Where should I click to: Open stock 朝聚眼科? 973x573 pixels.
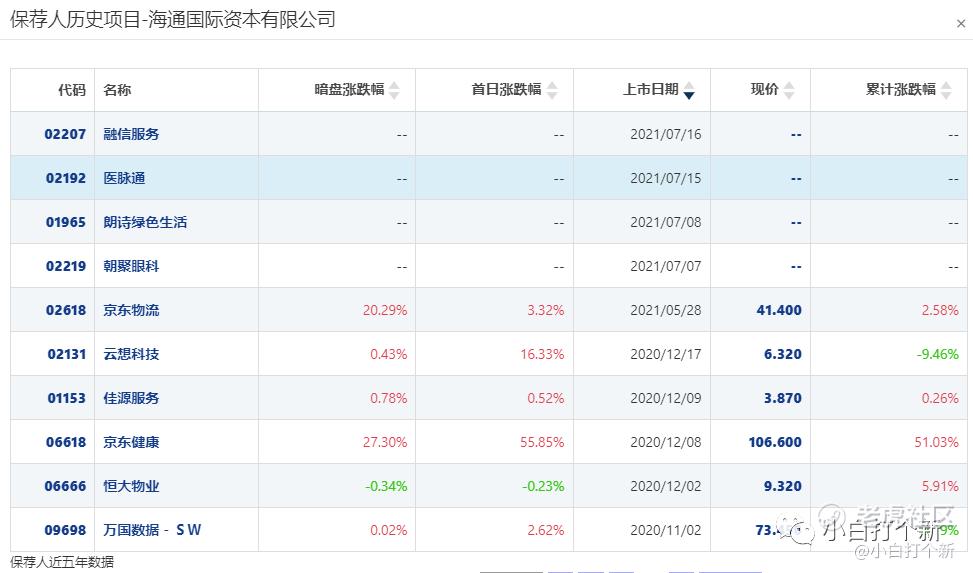(x=131, y=266)
